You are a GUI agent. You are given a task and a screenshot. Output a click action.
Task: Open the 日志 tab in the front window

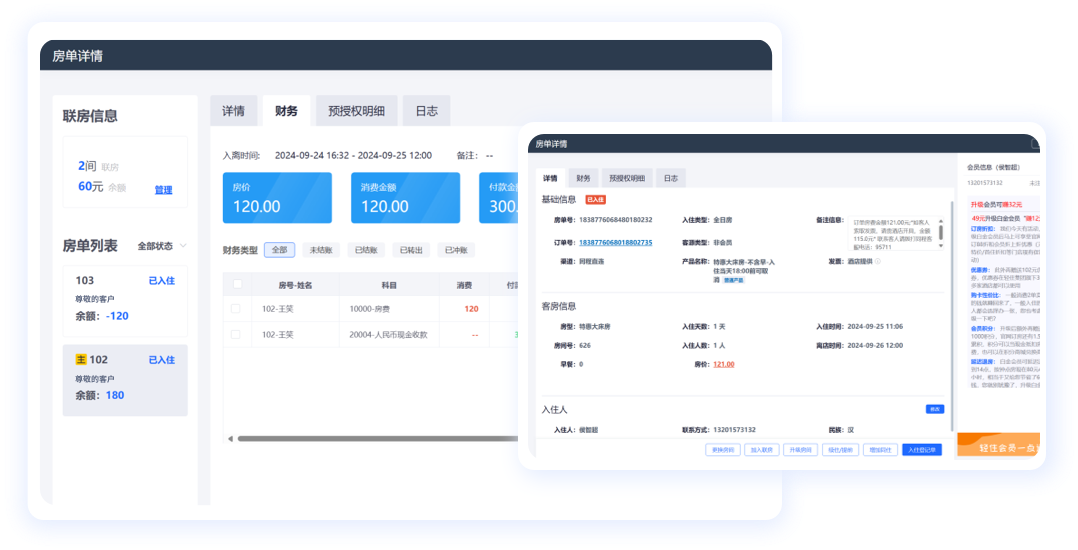pos(670,178)
